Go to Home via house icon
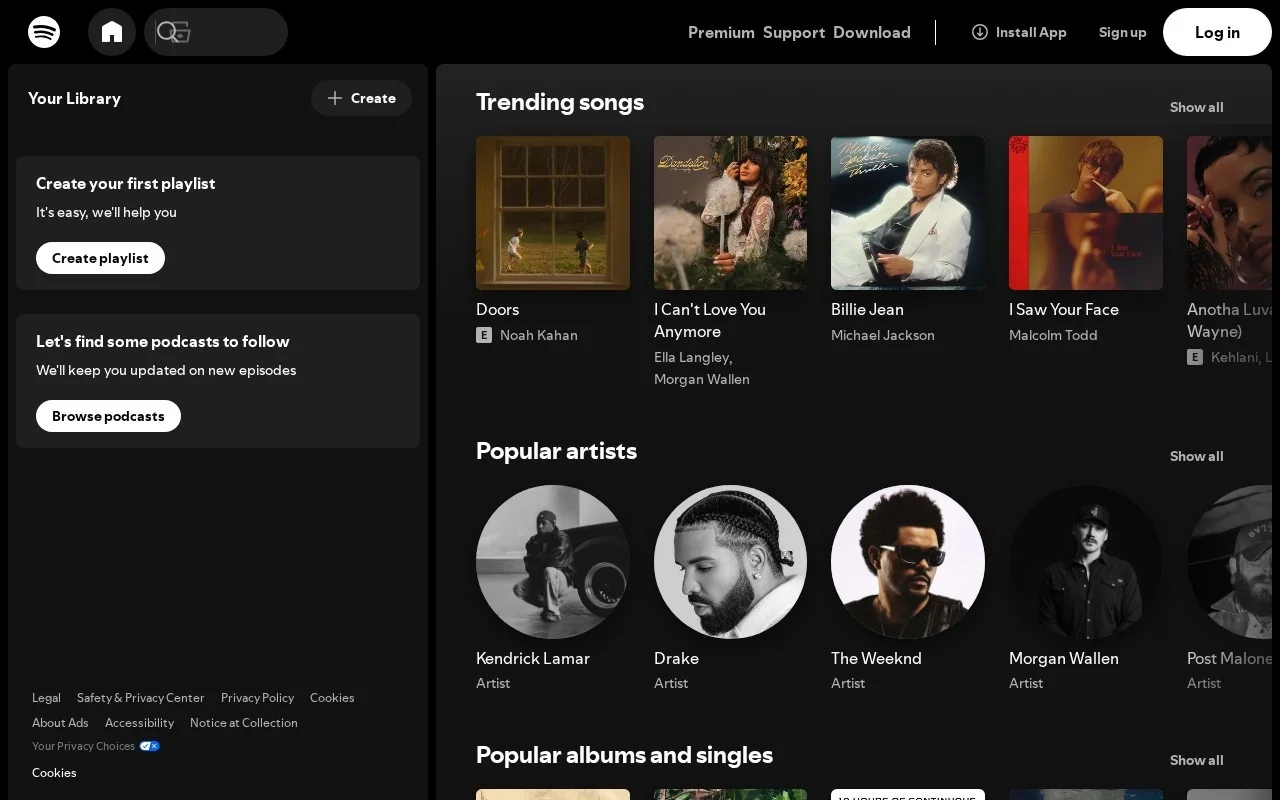 coord(112,32)
